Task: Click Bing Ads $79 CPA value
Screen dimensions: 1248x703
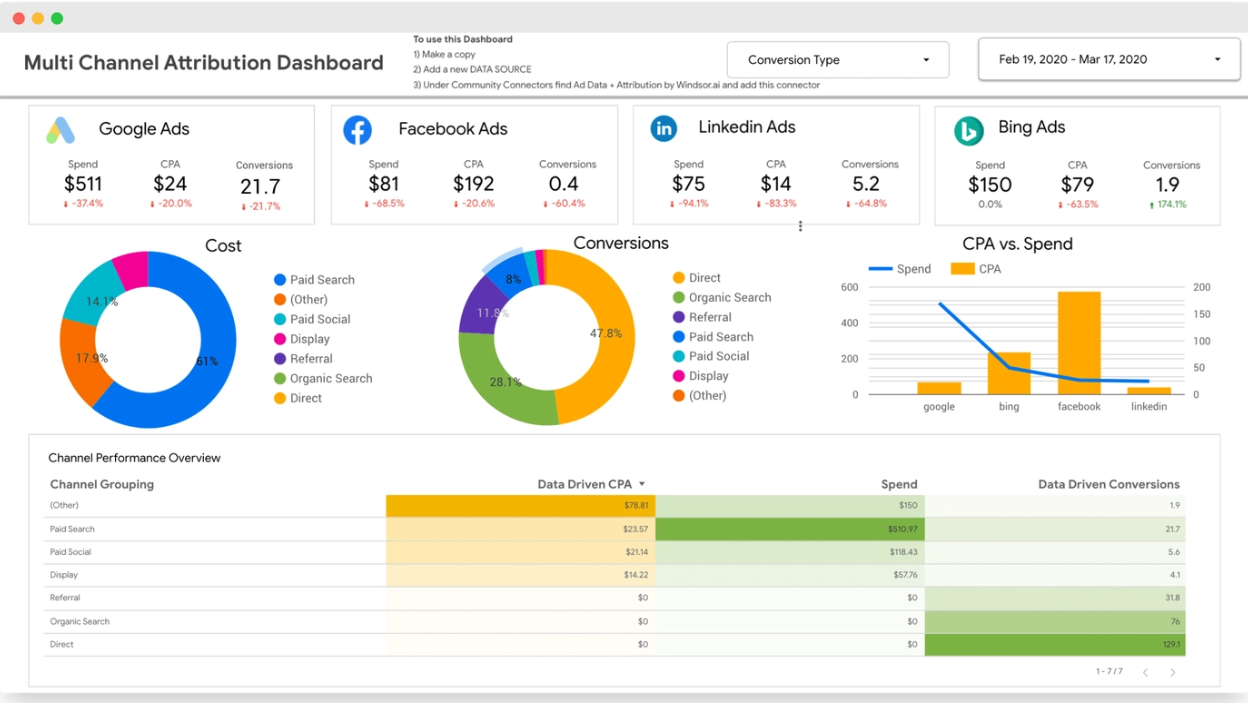Action: click(x=1077, y=185)
